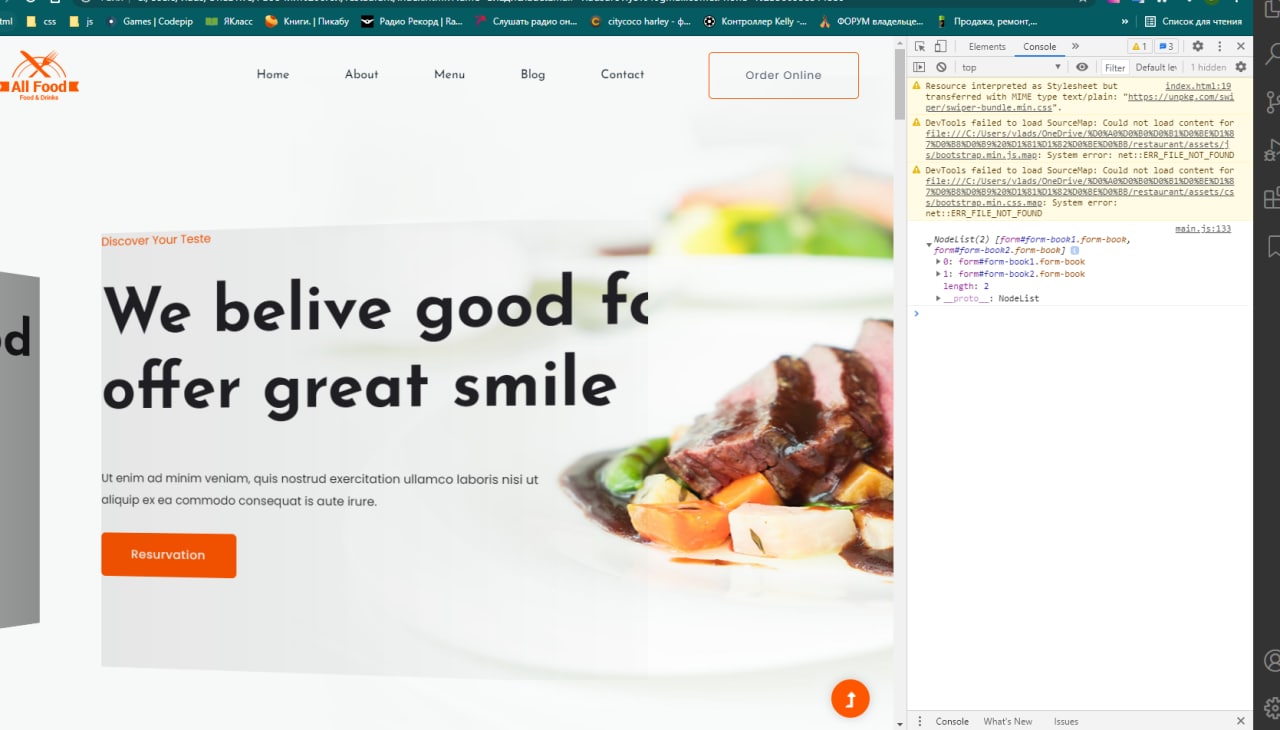Open the 'Games | Codepip' bookmark
This screenshot has height=730, width=1280.
coord(149,21)
